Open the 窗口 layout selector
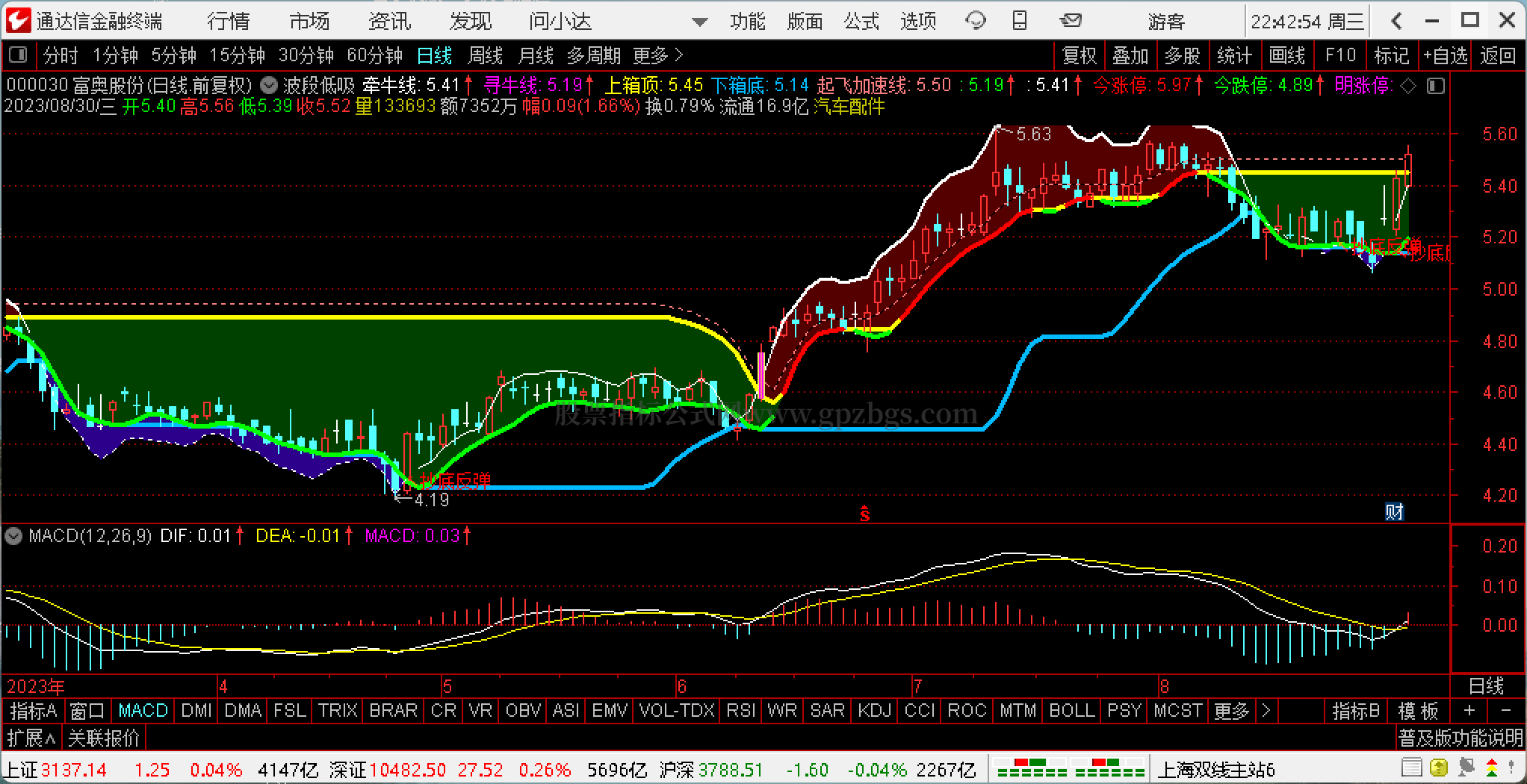Image resolution: width=1527 pixels, height=784 pixels. (x=88, y=711)
